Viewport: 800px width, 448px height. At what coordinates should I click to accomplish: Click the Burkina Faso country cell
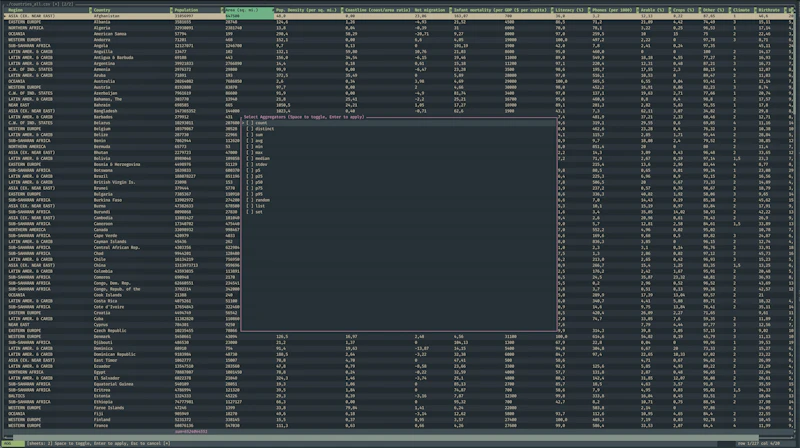click(108, 200)
